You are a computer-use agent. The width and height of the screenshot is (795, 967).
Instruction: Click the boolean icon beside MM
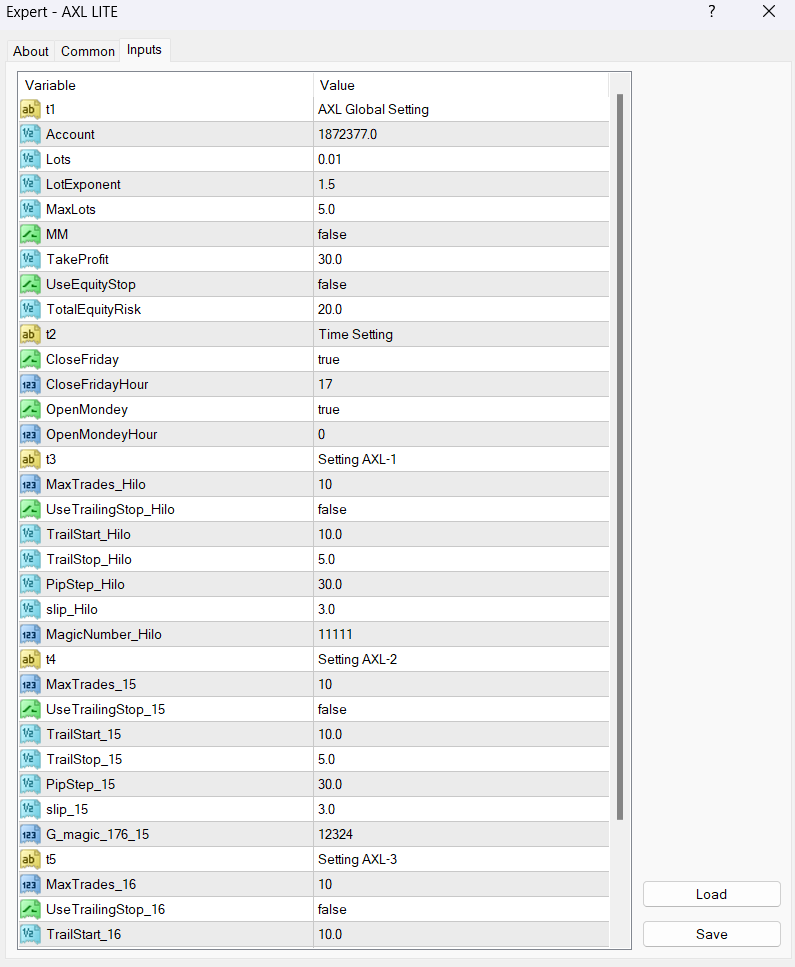click(30, 234)
